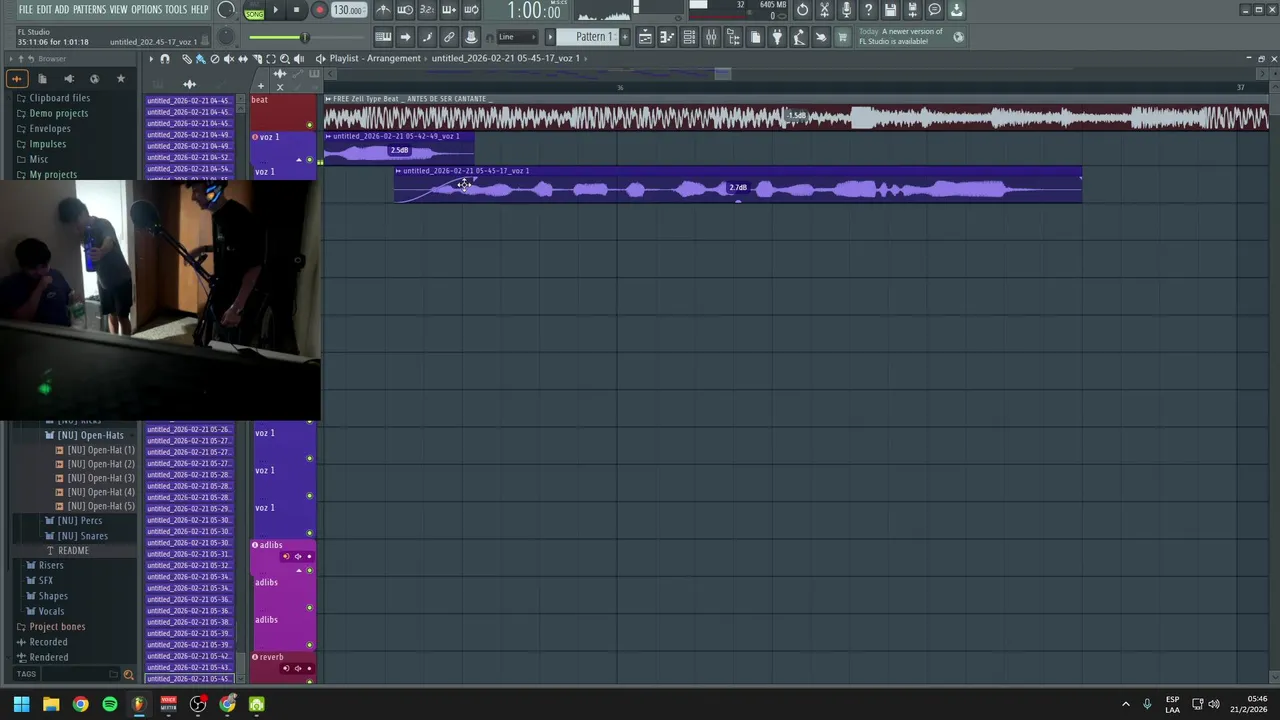This screenshot has width=1280, height=720.
Task: Open the TOOLS menu
Action: pyautogui.click(x=176, y=10)
